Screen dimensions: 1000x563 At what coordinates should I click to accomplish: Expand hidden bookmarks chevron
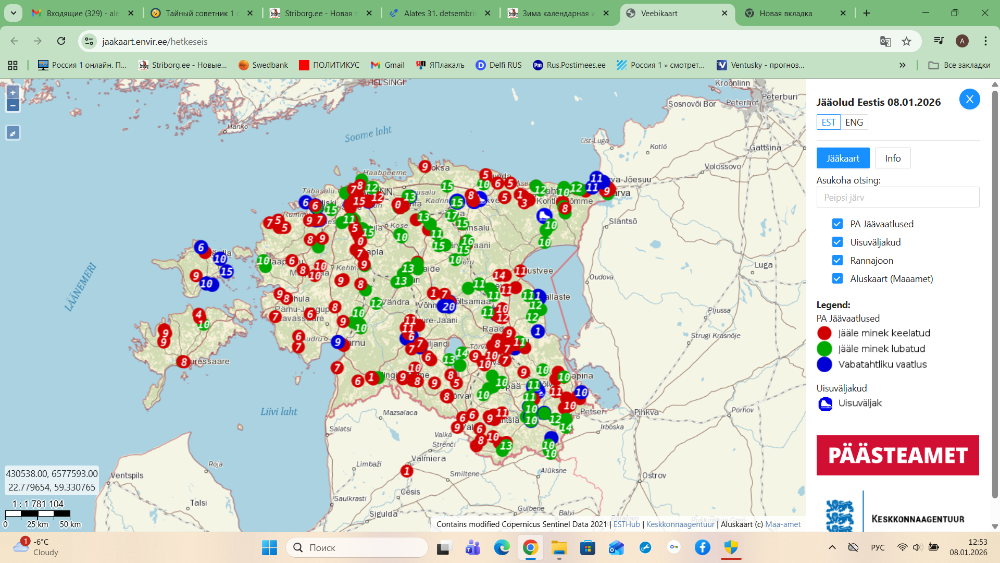(x=903, y=65)
